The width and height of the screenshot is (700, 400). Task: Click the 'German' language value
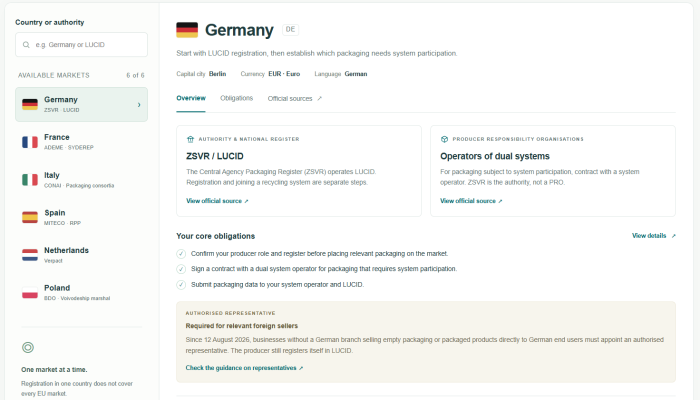pyautogui.click(x=356, y=74)
